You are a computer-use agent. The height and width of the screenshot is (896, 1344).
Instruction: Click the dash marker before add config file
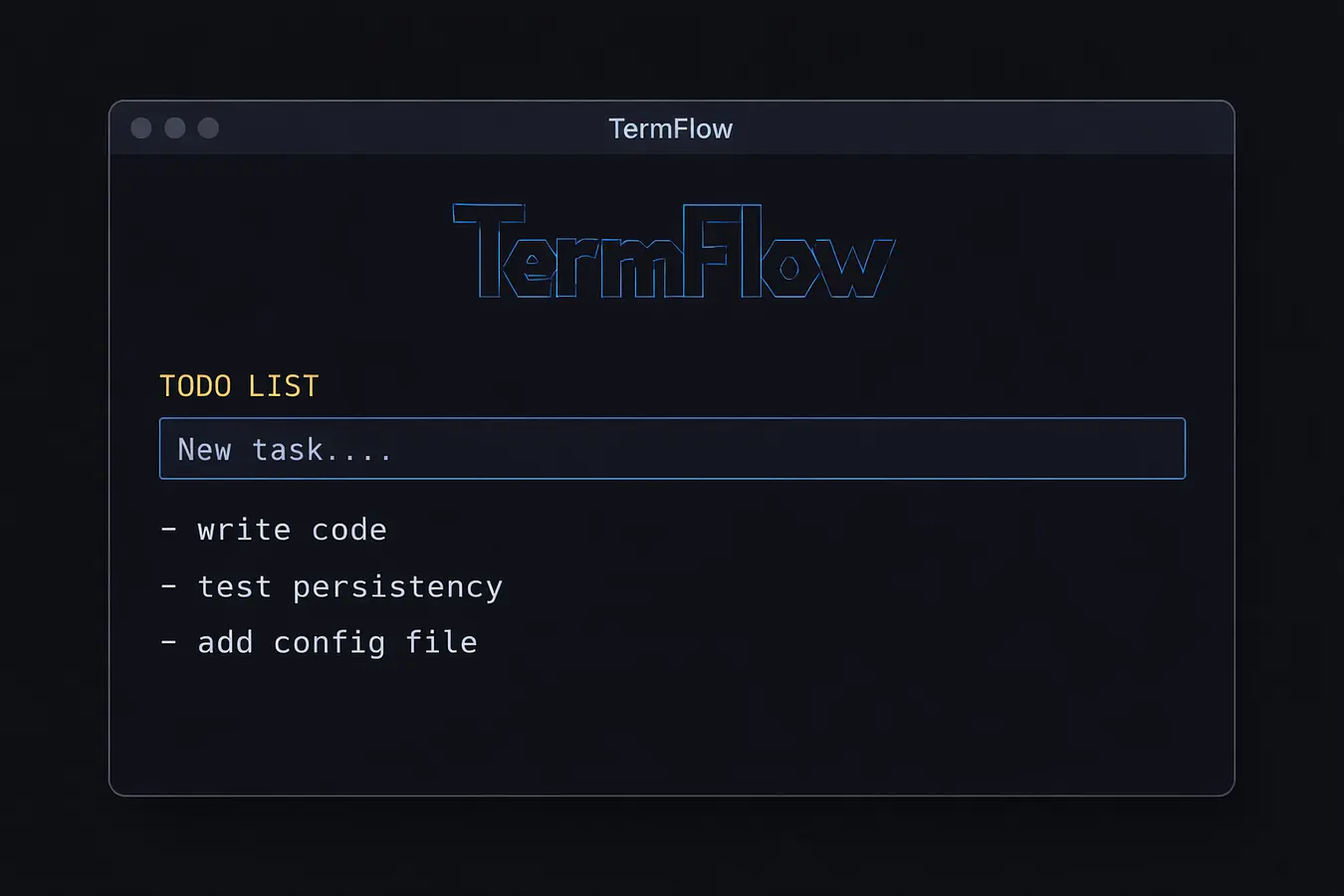pyautogui.click(x=169, y=642)
